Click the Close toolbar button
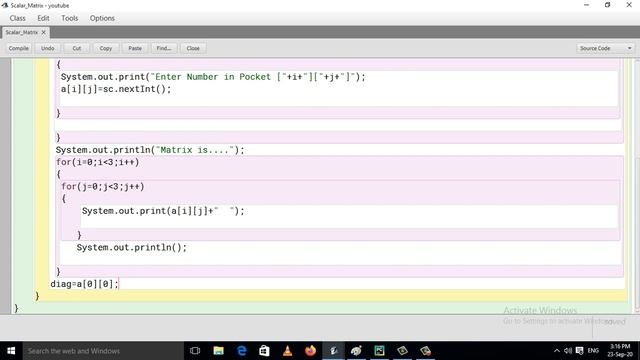This screenshot has width=640, height=360. 193,48
